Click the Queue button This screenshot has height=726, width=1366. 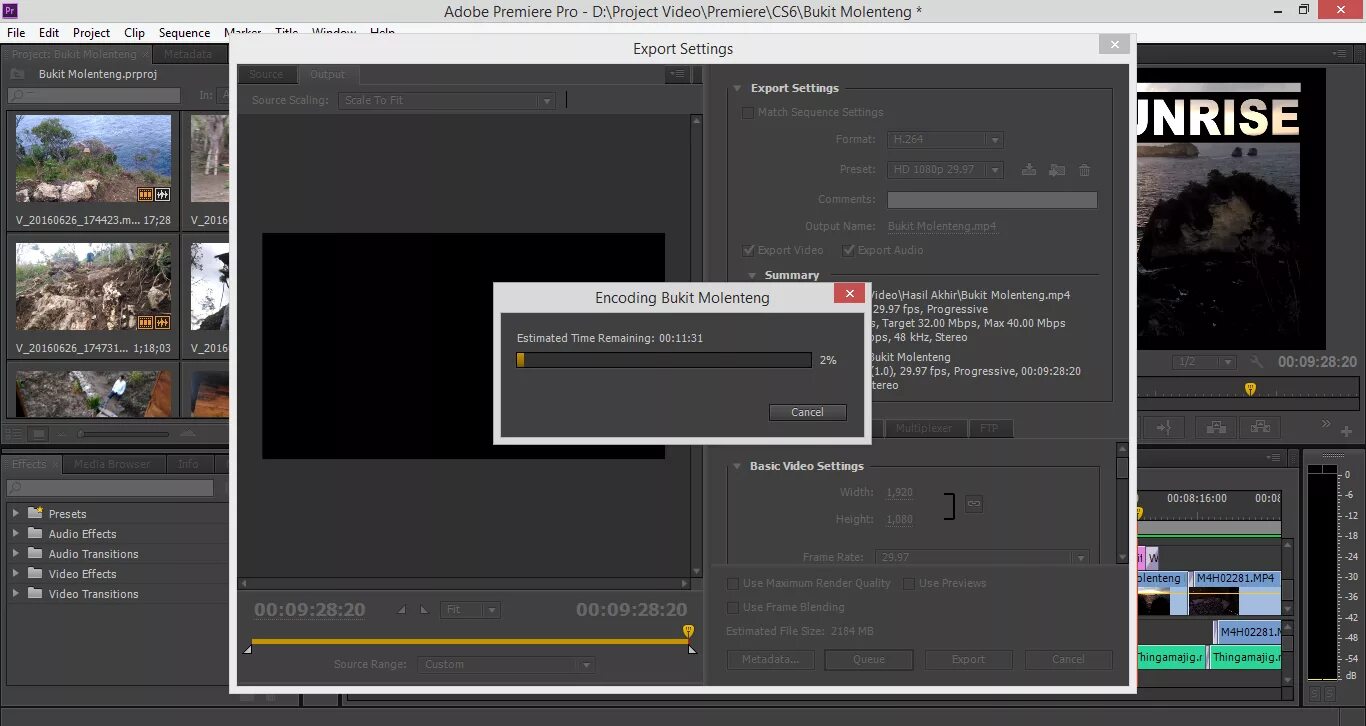coord(869,659)
